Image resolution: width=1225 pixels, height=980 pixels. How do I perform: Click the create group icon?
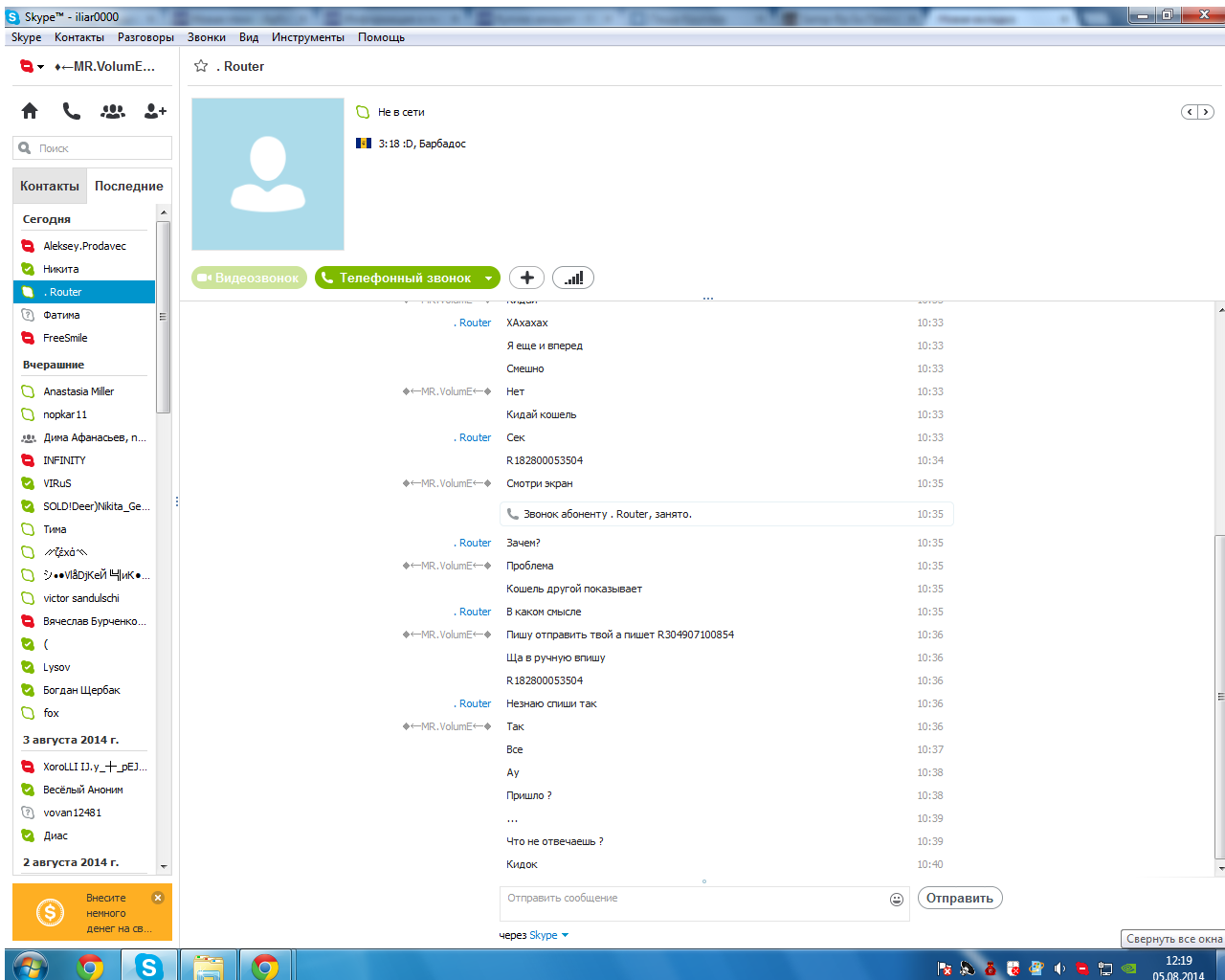pyautogui.click(x=113, y=111)
